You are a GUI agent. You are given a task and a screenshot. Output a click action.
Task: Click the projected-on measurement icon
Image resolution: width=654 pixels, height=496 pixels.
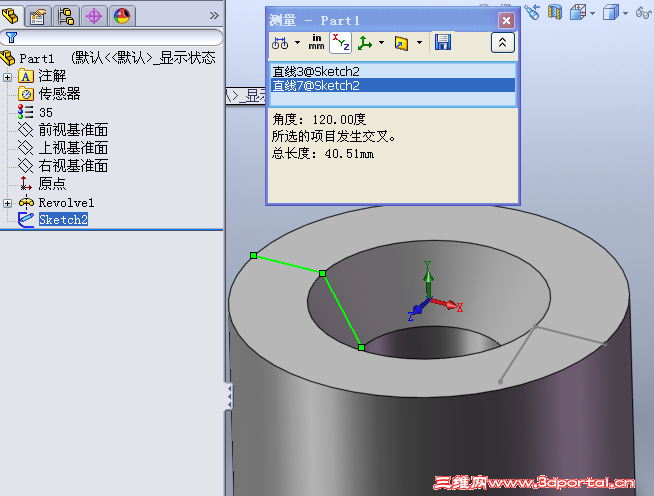[401, 43]
